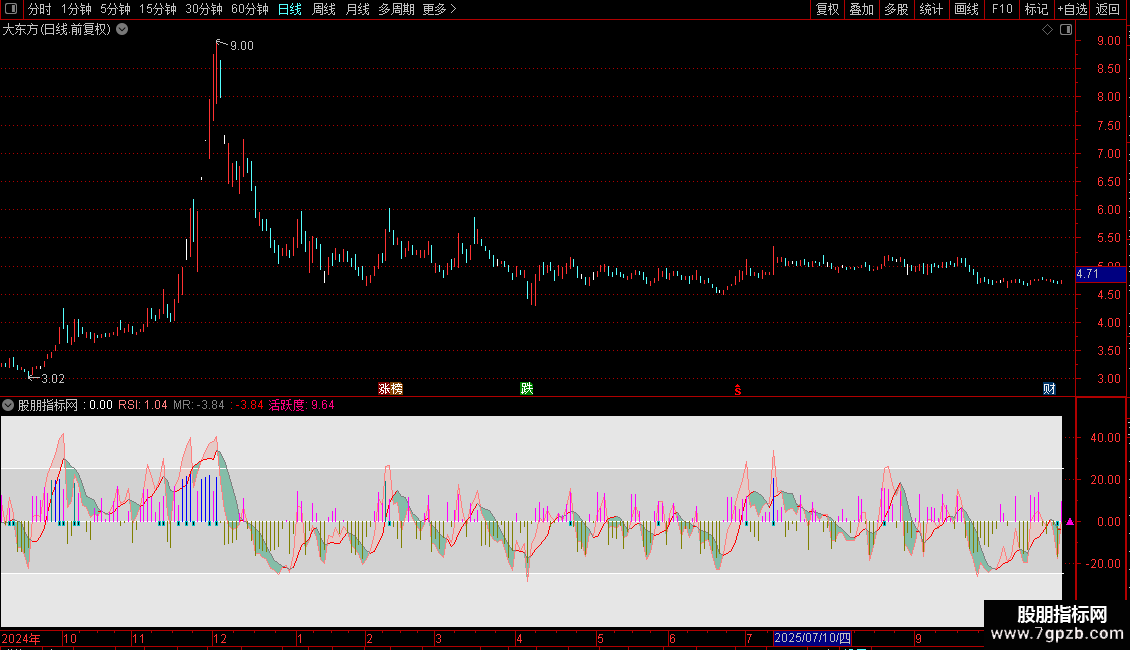Expand the 更多 periods menu
The image size is (1130, 650).
[439, 9]
